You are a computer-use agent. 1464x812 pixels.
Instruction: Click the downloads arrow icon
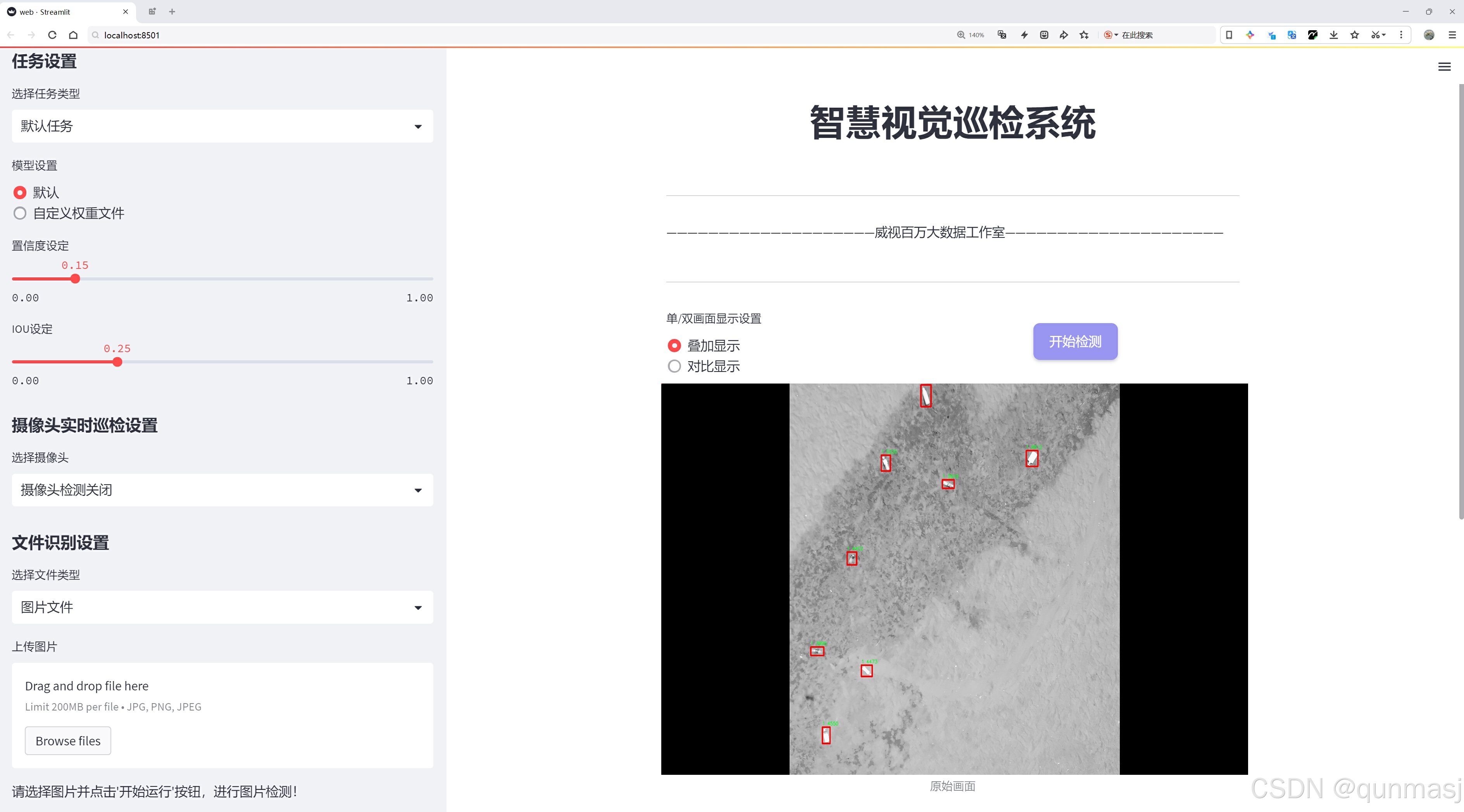tap(1333, 34)
